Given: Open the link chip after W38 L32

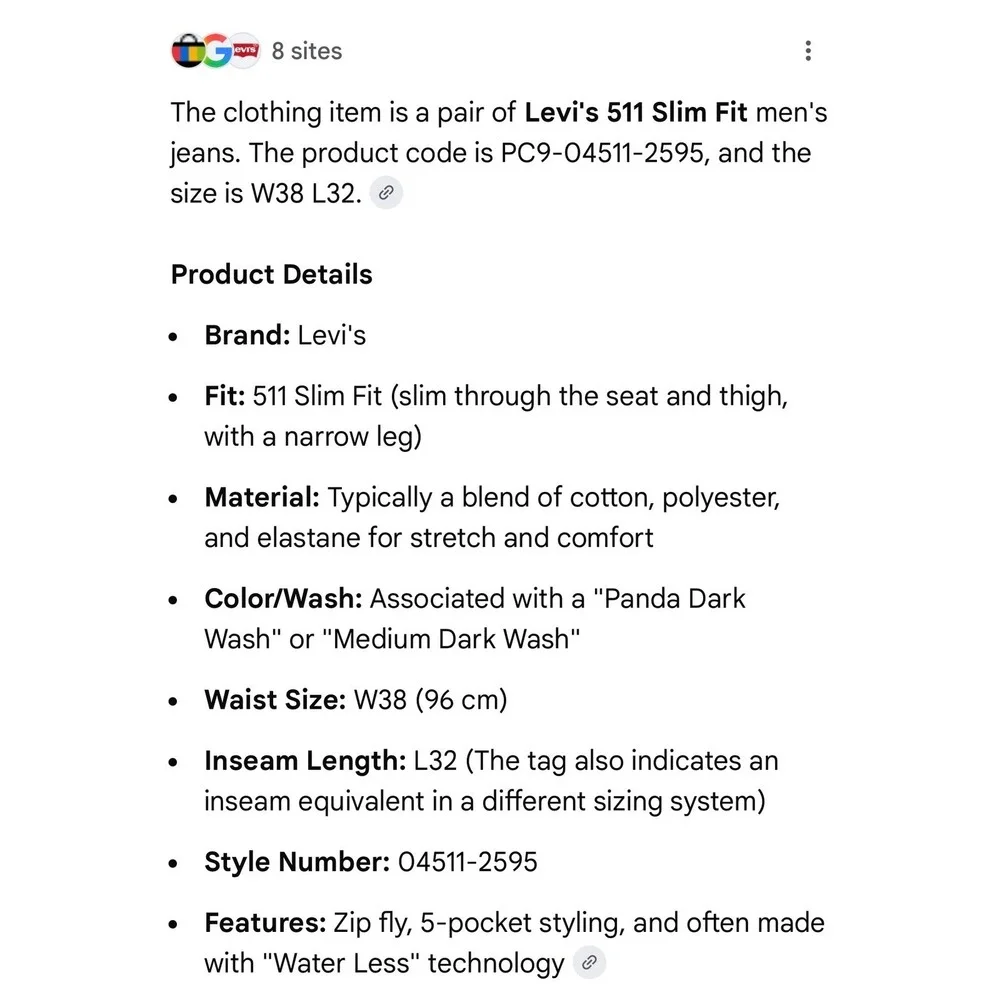Looking at the screenshot, I should coord(386,193).
